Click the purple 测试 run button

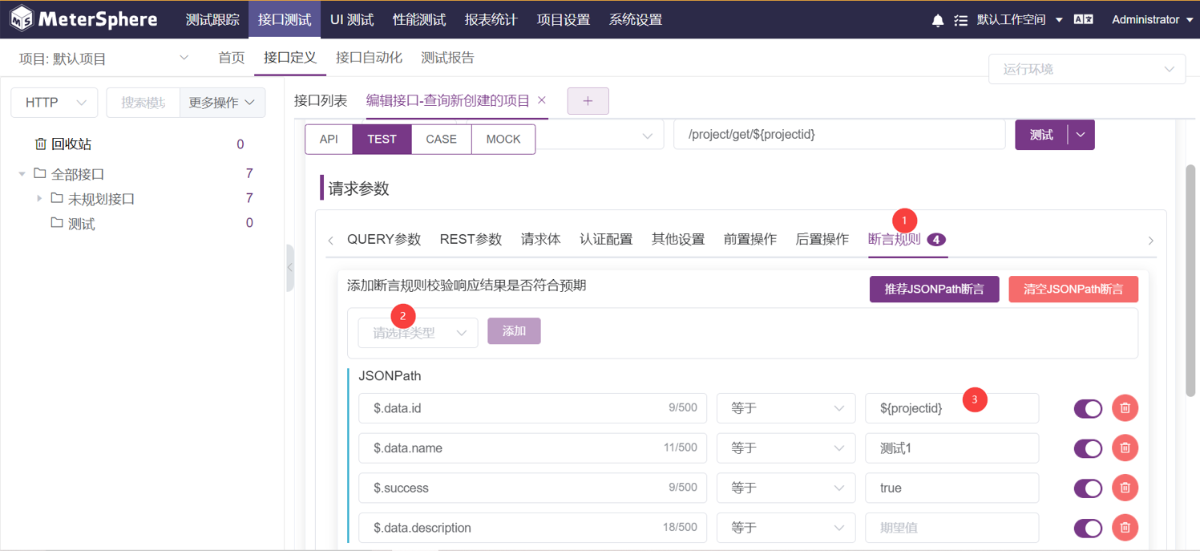(x=1041, y=135)
